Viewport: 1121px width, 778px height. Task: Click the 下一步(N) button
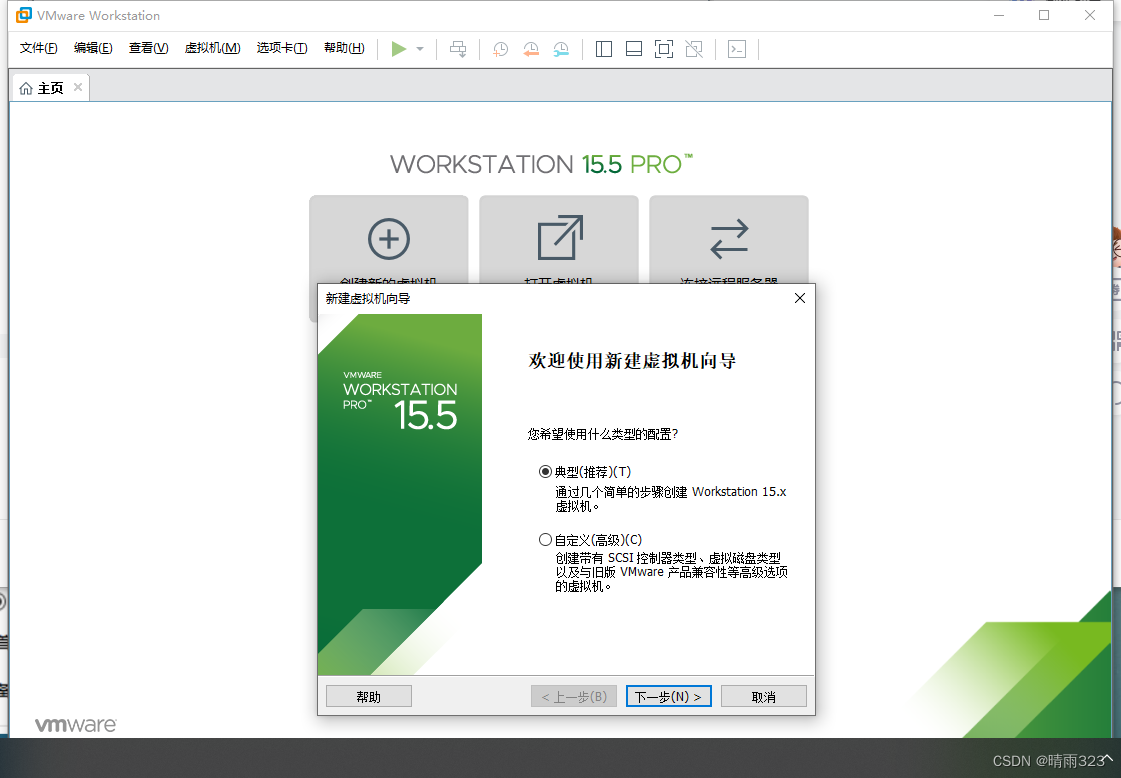click(668, 696)
